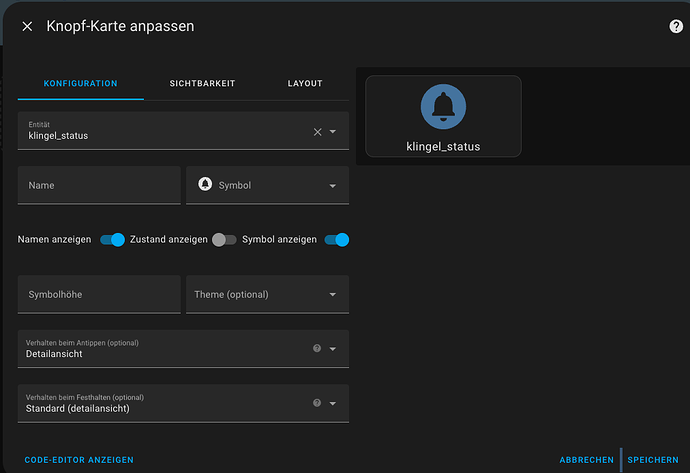This screenshot has width=690, height=473.
Task: Close the Knopf-Karte anpassen dialog
Action: 27,26
